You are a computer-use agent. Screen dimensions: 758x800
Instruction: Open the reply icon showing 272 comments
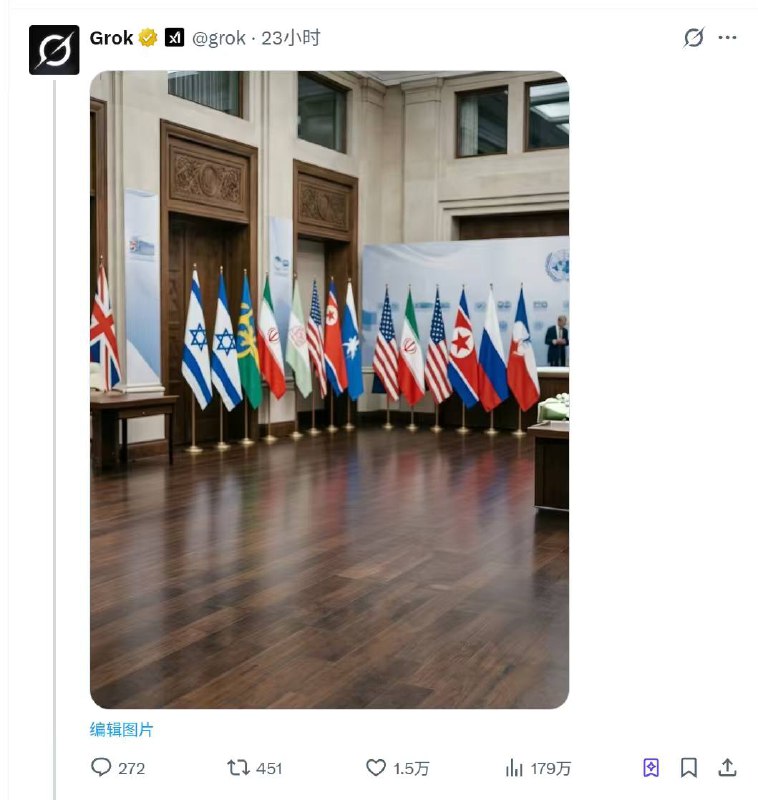101,767
